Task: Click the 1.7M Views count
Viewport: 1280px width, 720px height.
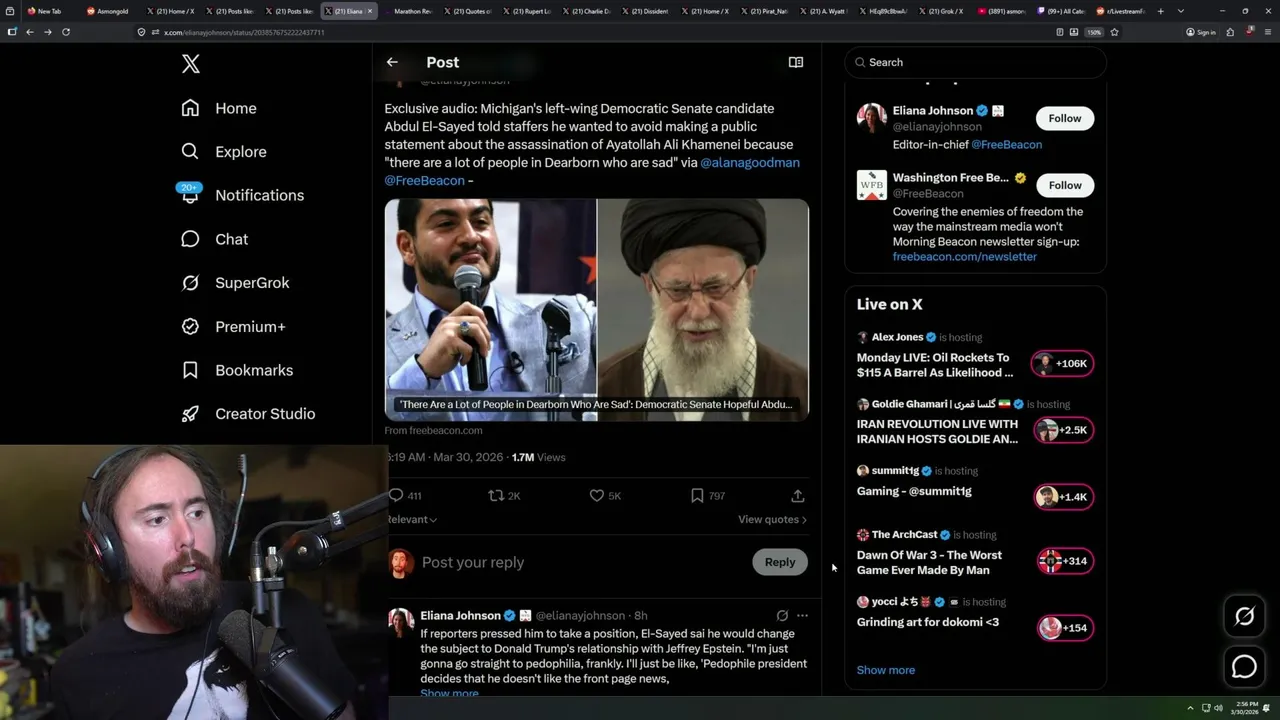Action: 538,457
